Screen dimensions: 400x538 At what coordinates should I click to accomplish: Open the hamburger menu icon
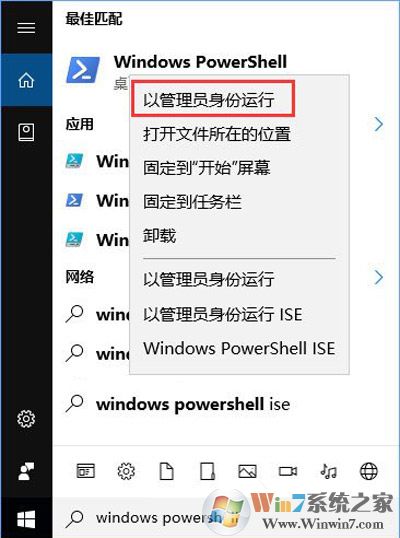26,27
